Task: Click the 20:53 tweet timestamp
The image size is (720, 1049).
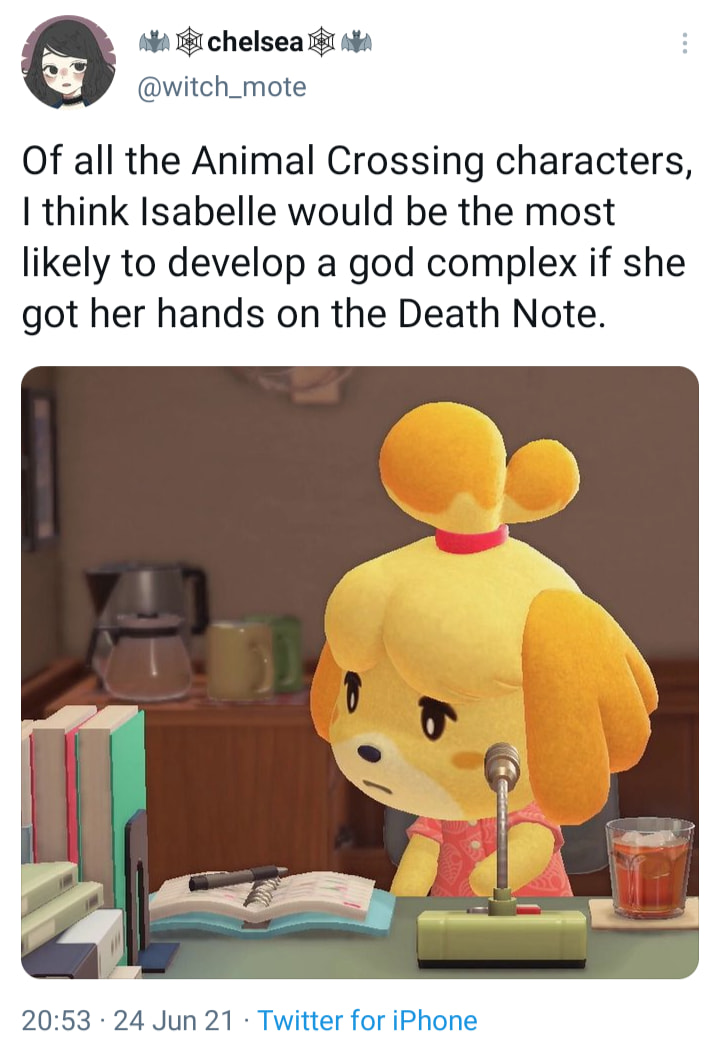Action: click(56, 1021)
